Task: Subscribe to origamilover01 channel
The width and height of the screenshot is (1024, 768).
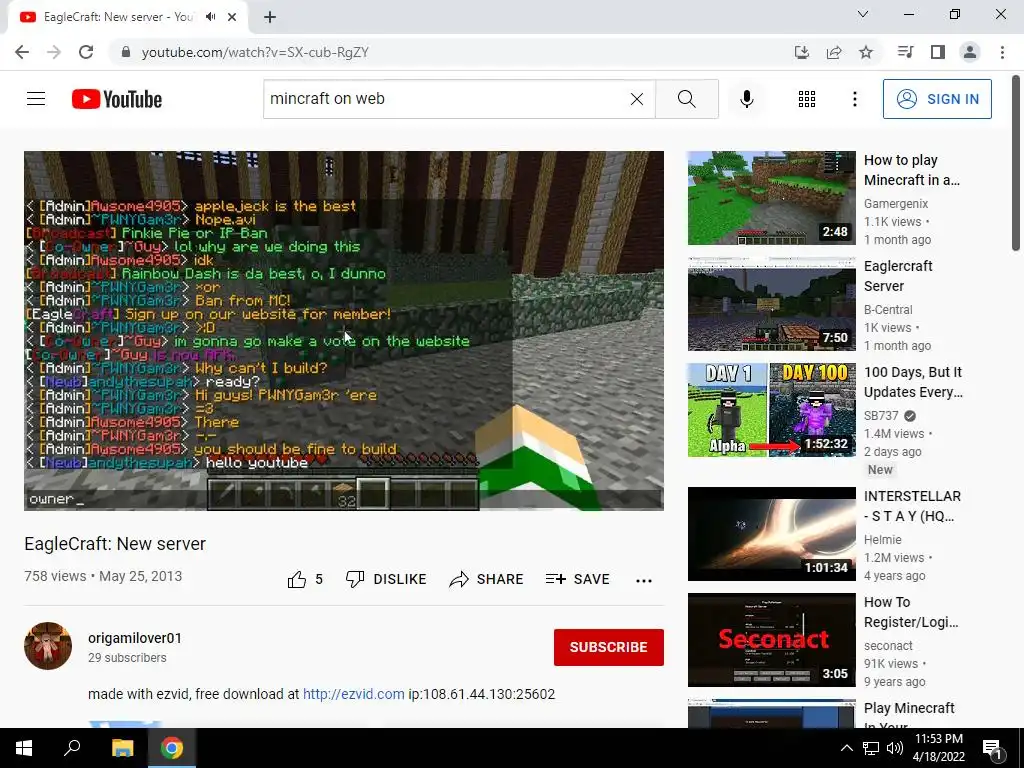Action: 609,647
